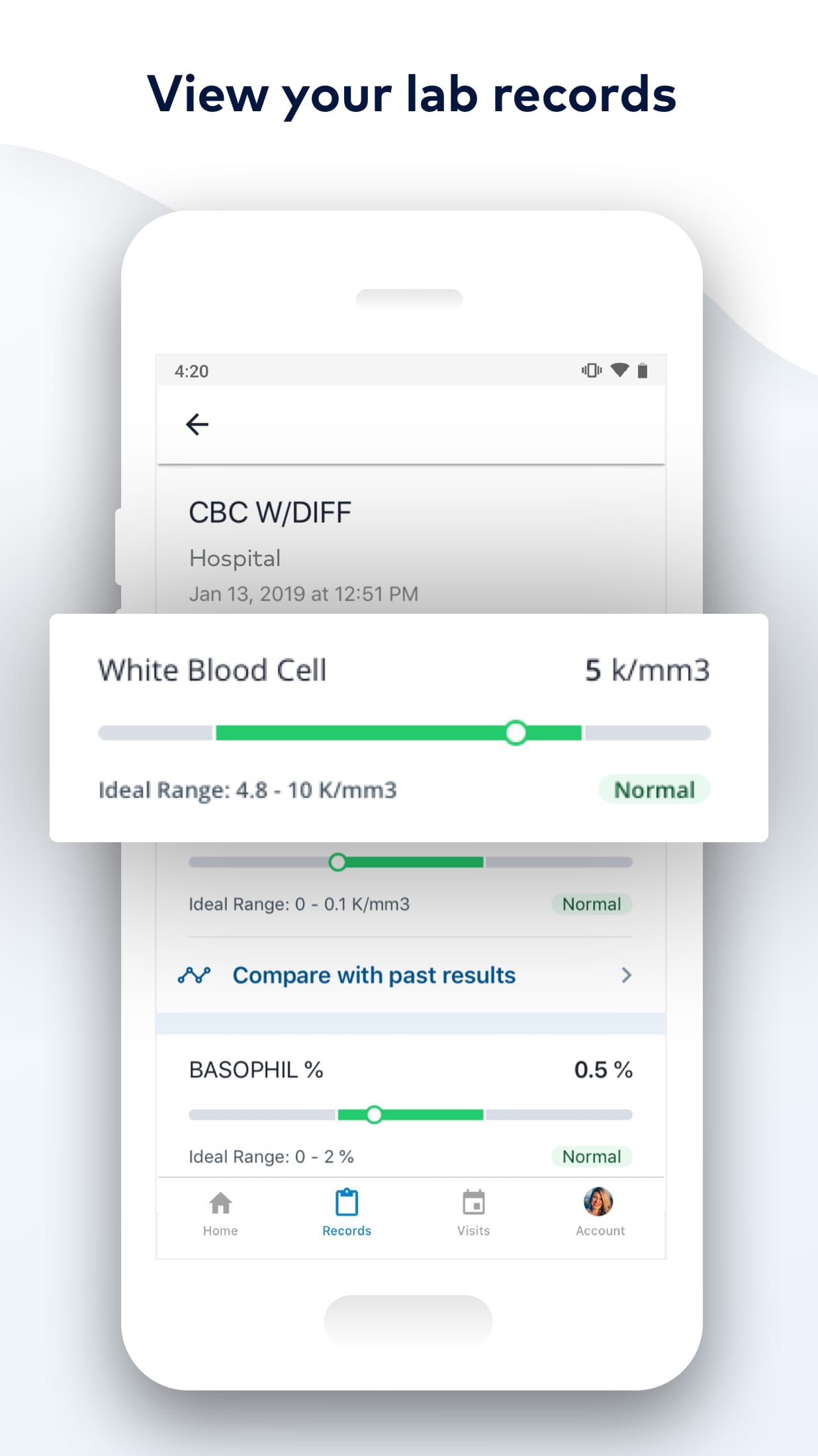Image resolution: width=818 pixels, height=1456 pixels.
Task: Tap the CBC W/DIFF report heading
Action: click(x=270, y=512)
